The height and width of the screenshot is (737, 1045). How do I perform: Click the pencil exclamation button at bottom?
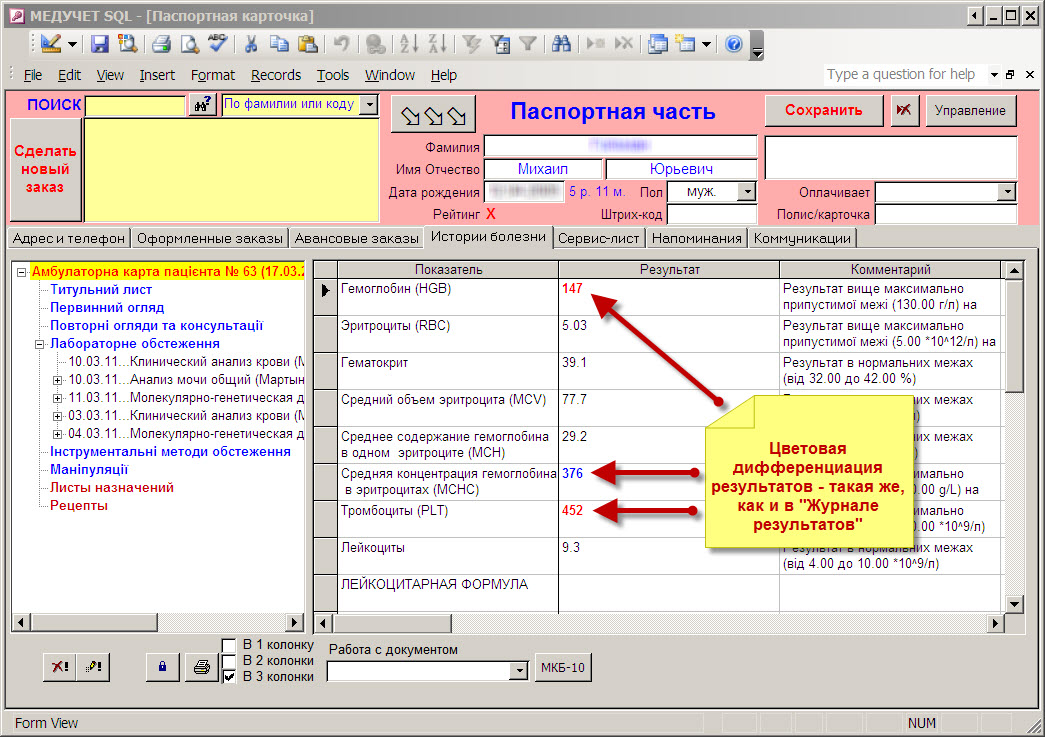(93, 666)
